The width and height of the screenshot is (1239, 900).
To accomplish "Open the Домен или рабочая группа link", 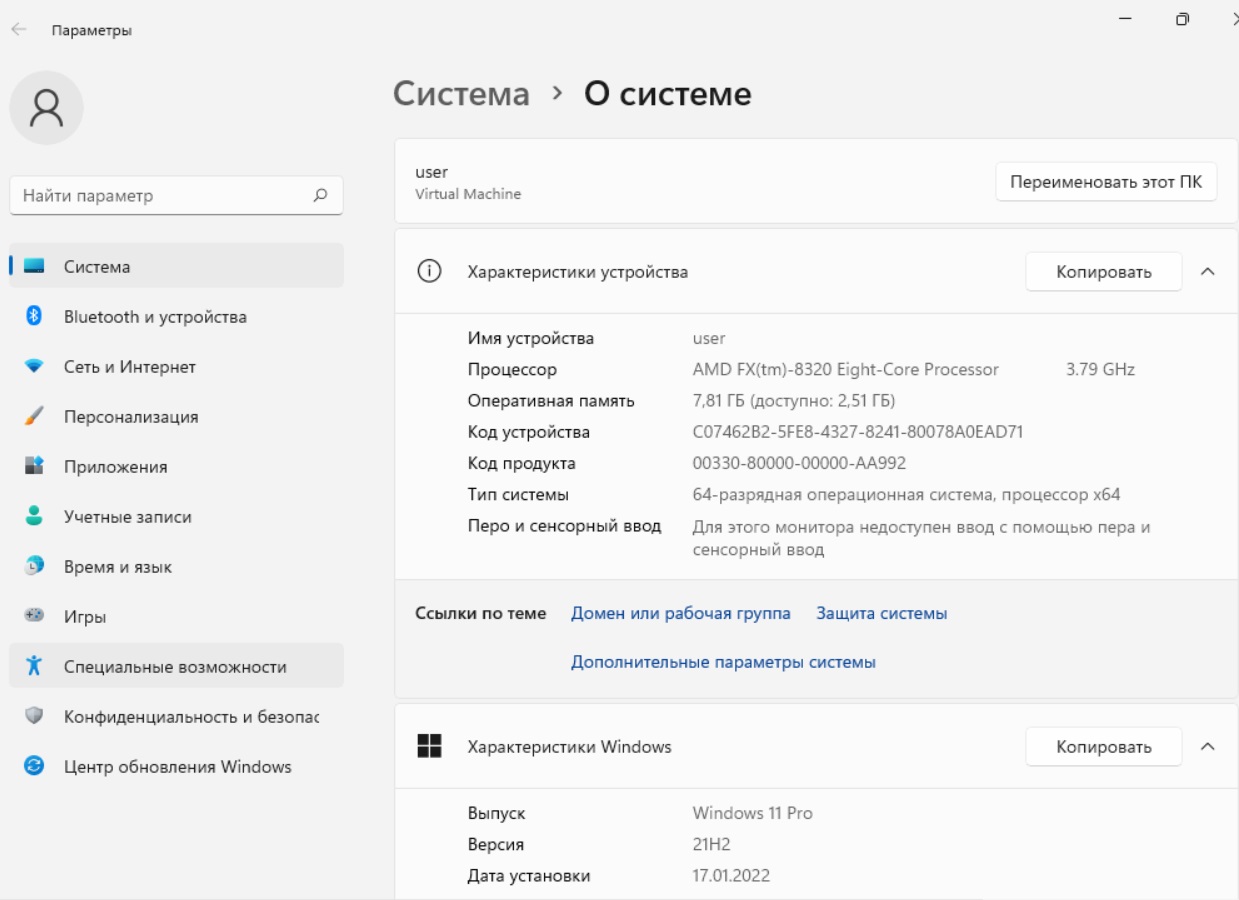I will [x=681, y=613].
